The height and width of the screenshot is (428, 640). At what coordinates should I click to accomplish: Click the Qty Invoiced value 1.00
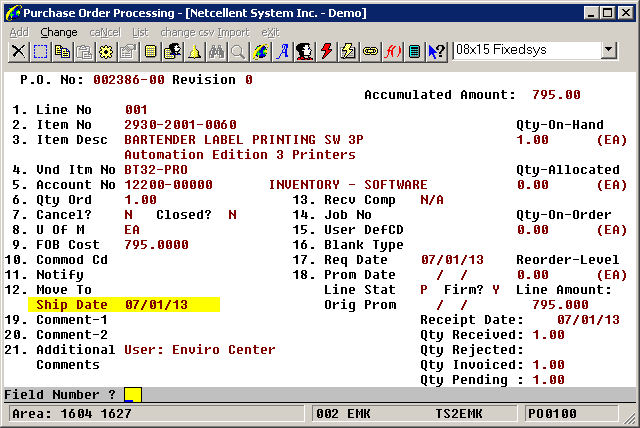pos(548,364)
